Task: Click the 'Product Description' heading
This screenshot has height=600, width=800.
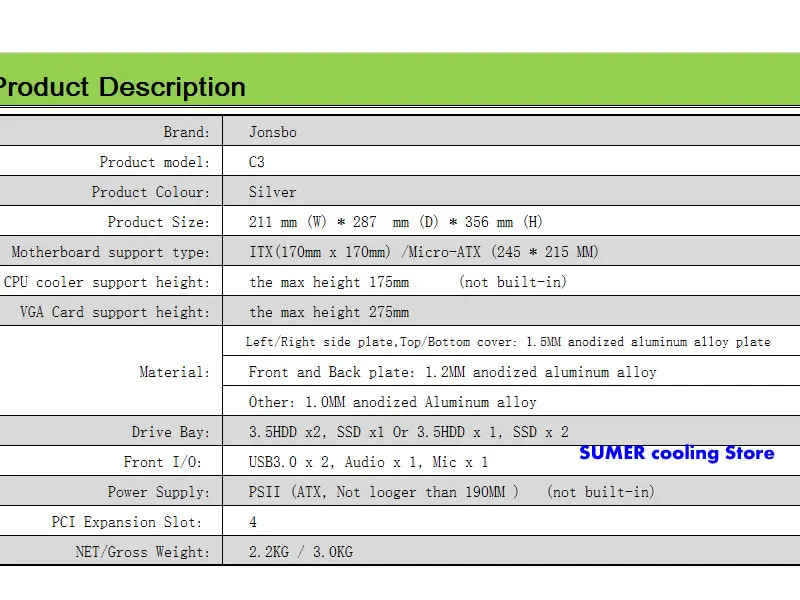Action: (x=122, y=87)
